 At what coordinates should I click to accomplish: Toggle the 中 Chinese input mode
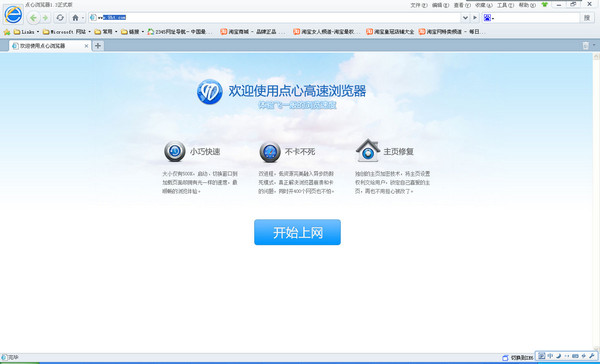pyautogui.click(x=550, y=356)
